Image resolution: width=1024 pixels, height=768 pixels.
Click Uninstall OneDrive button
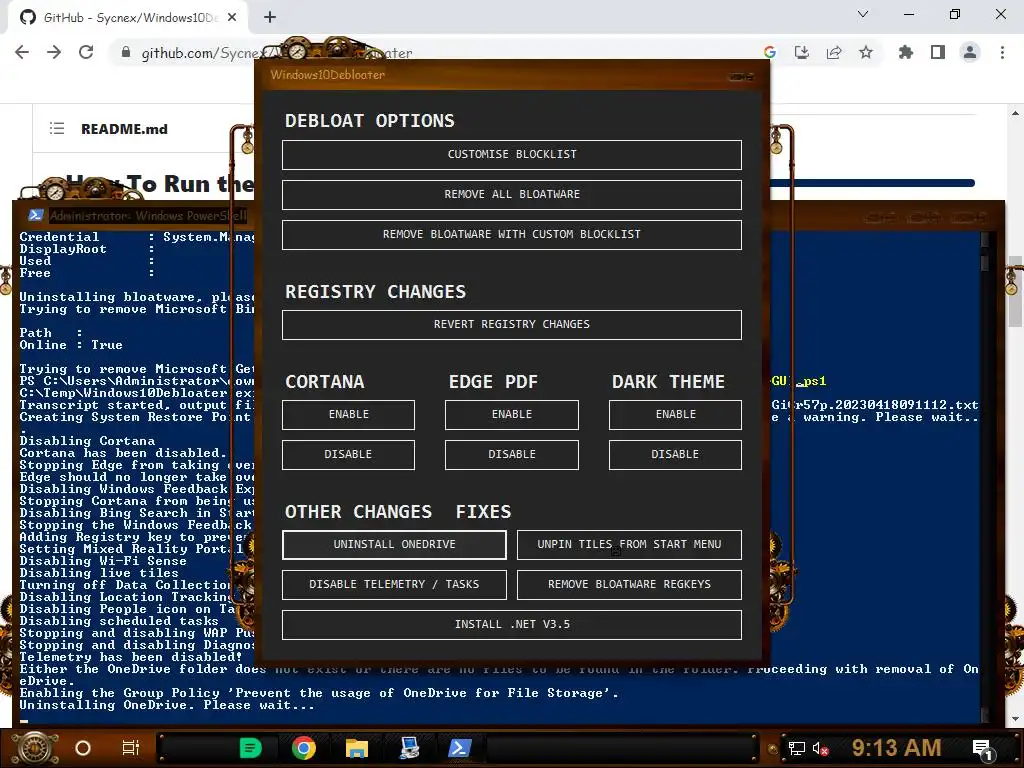click(x=394, y=545)
